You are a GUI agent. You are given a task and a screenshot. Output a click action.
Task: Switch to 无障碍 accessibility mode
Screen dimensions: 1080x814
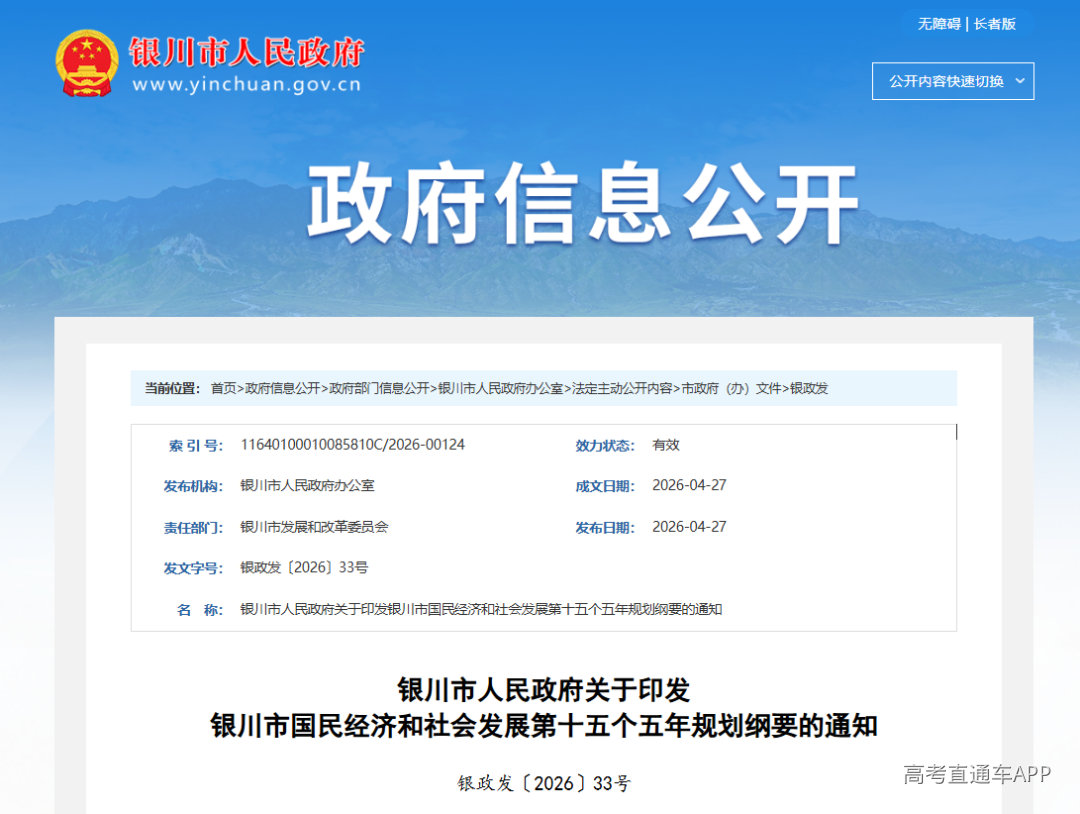click(x=939, y=24)
